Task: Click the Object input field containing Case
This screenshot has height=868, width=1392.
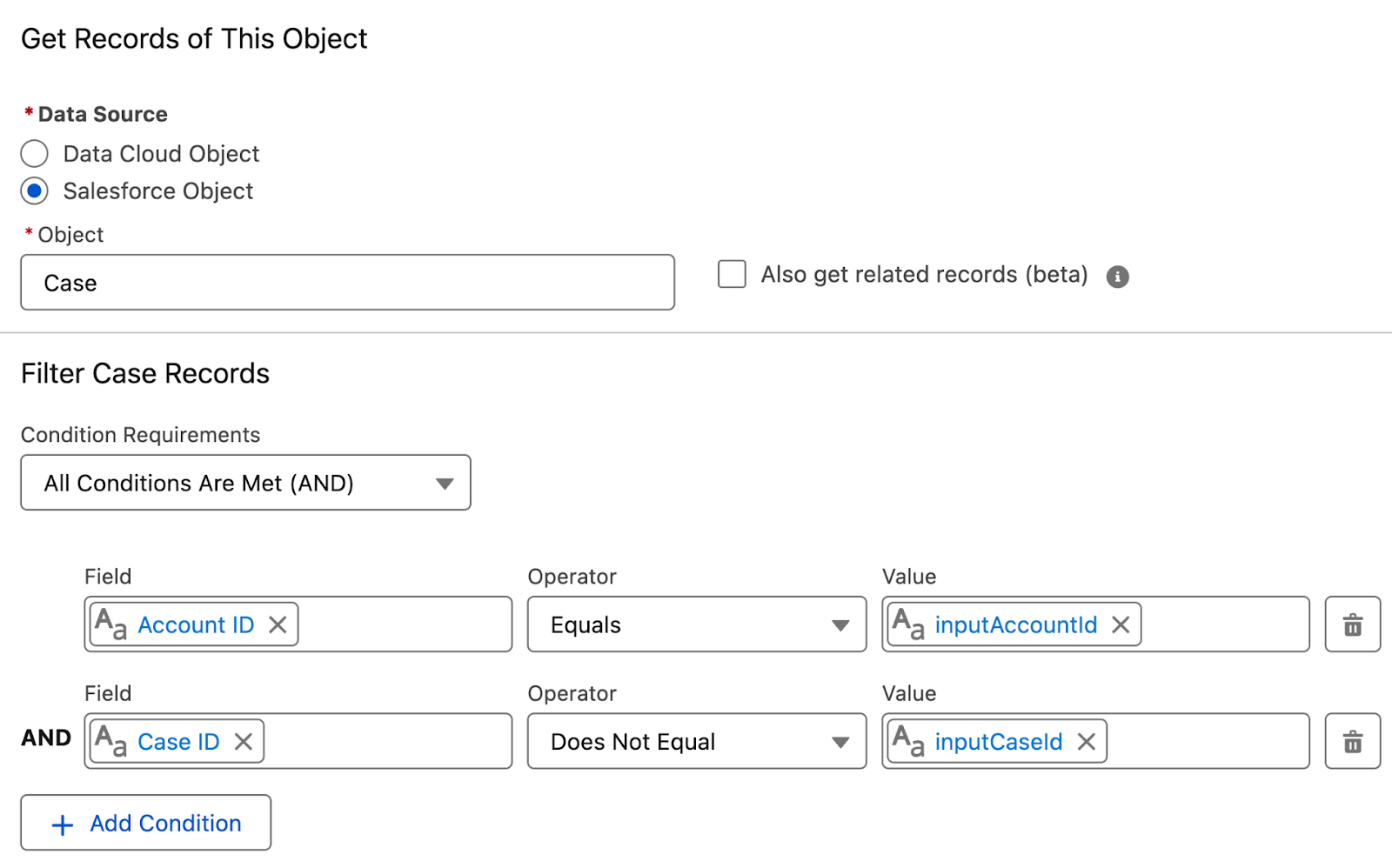Action: pyautogui.click(x=347, y=283)
